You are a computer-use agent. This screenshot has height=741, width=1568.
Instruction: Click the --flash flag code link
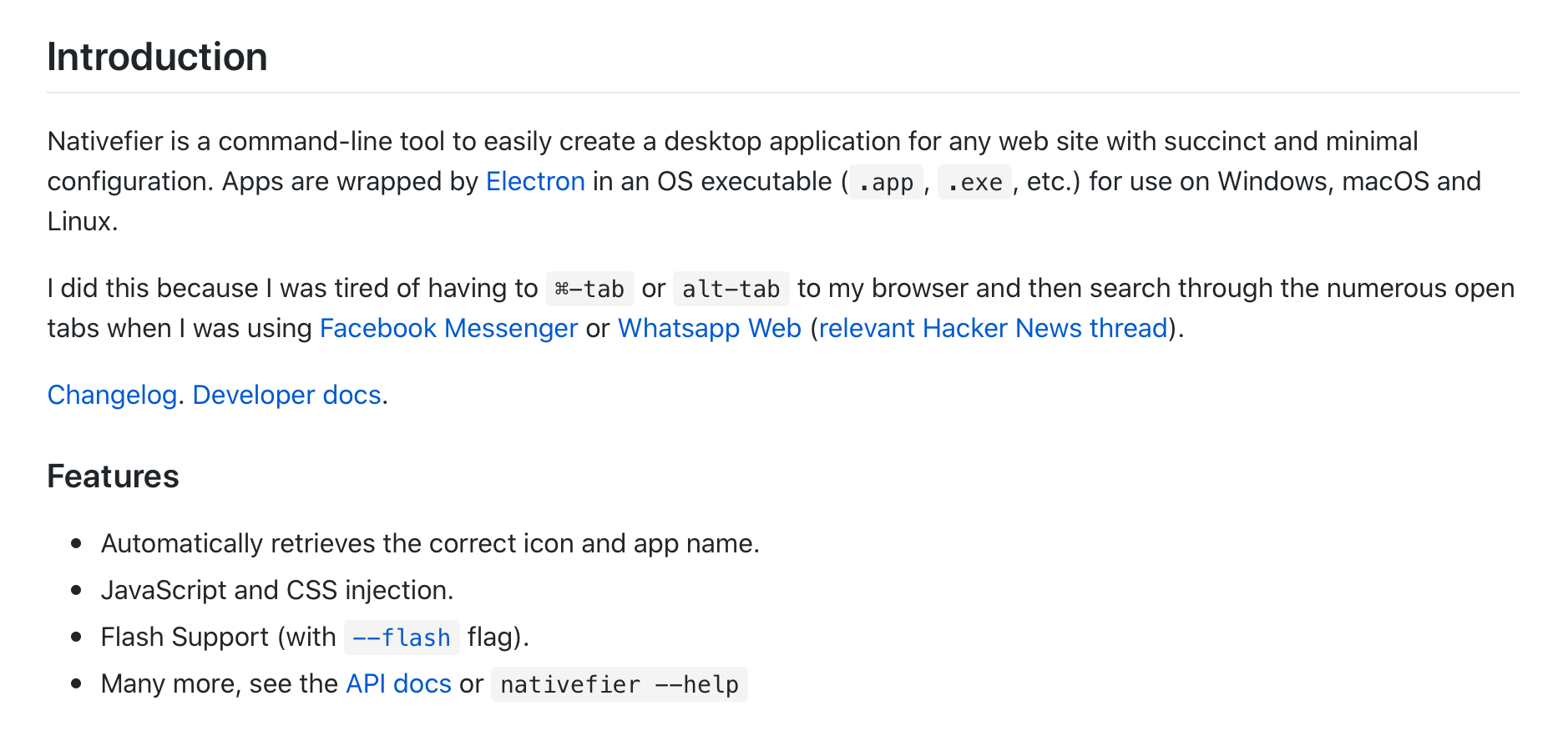tap(402, 638)
